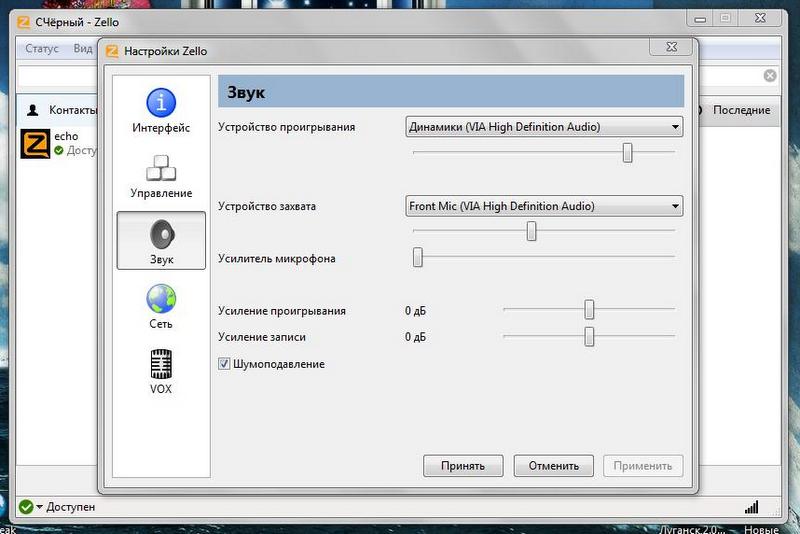Click the signal strength bars icon
Viewport: 800px width, 534px height.
click(752, 507)
